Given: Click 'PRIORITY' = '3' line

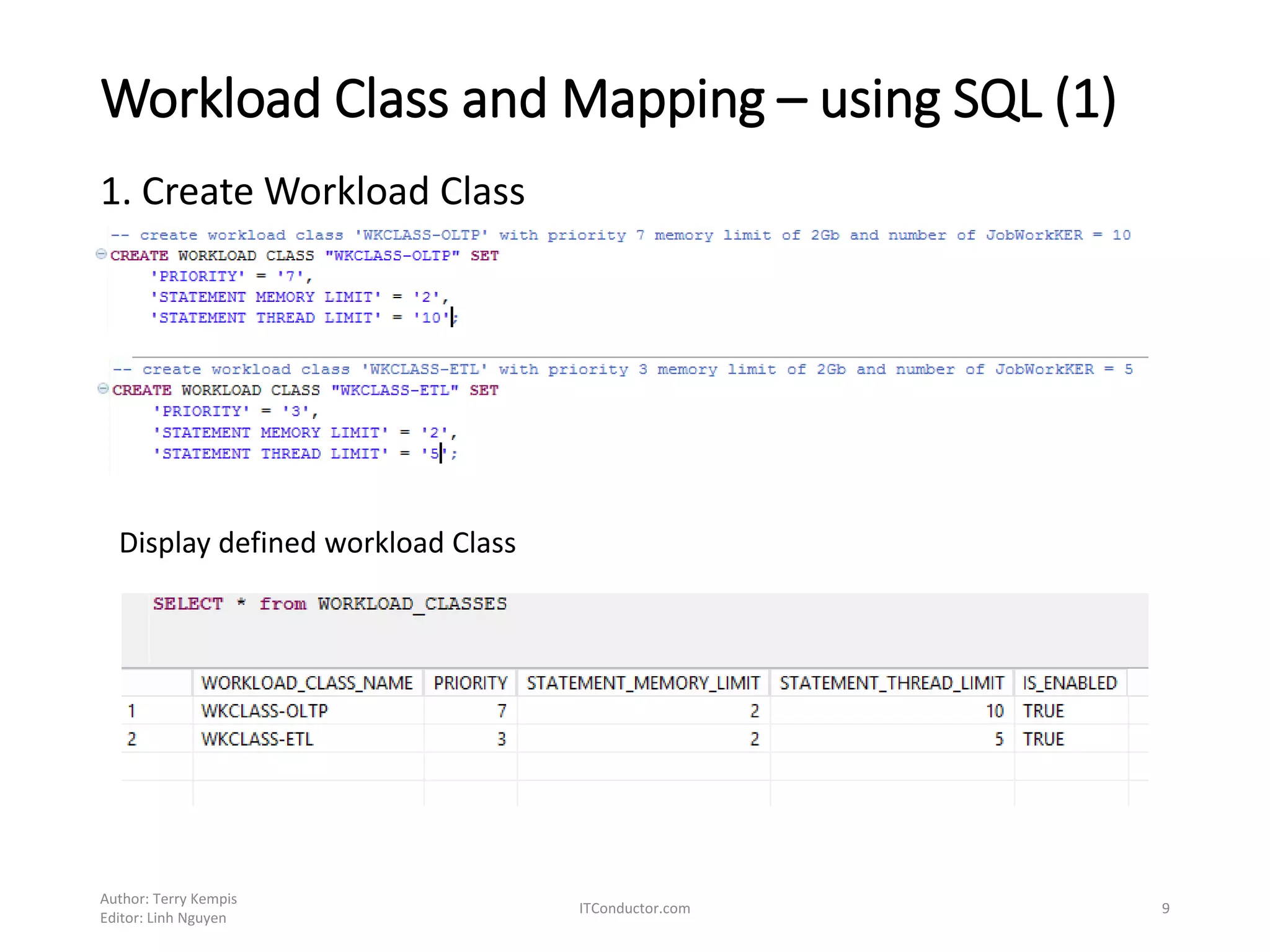Looking at the screenshot, I should (x=236, y=412).
